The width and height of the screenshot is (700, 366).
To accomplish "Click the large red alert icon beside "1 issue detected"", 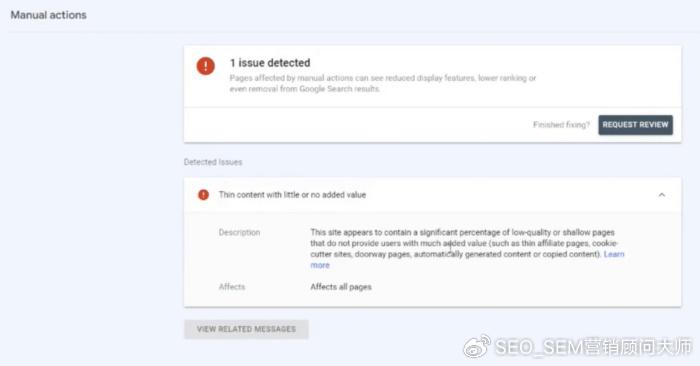I will coord(205,66).
